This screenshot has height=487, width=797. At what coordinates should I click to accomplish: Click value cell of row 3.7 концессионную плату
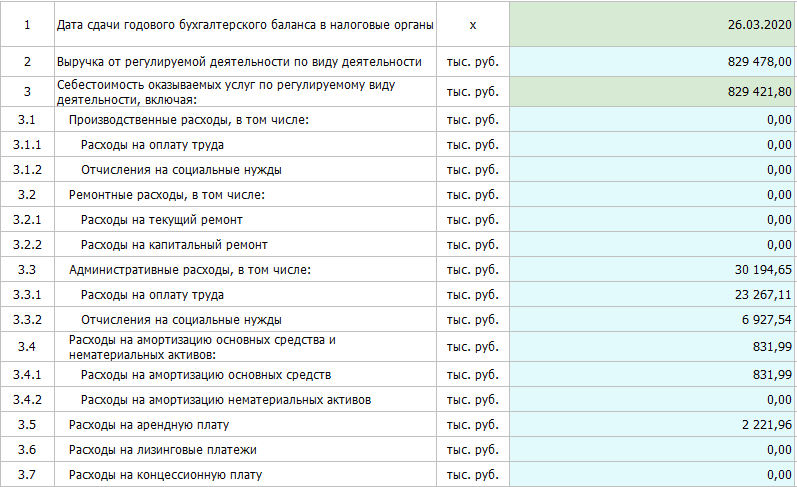653,474
